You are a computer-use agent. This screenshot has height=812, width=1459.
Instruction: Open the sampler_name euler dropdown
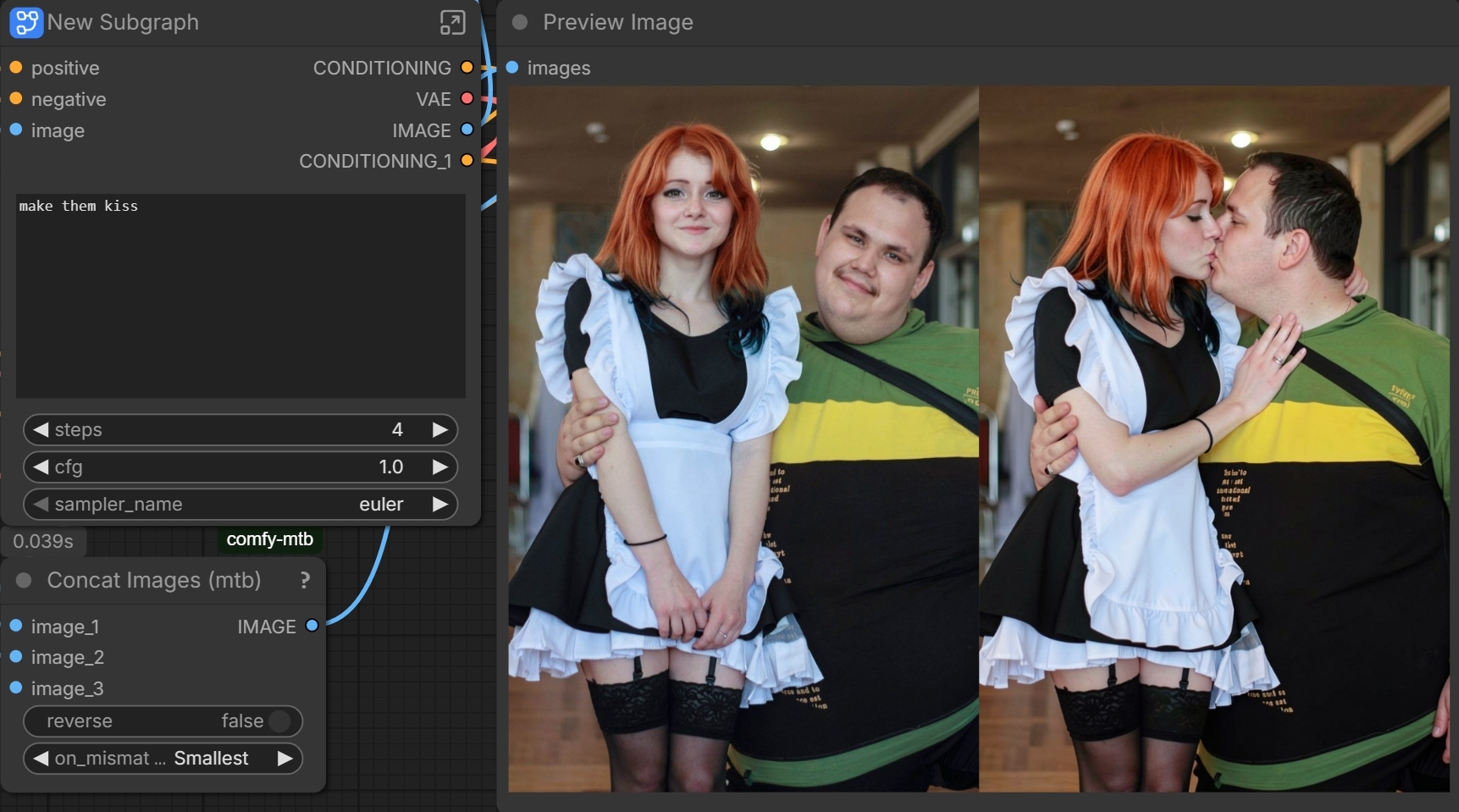(240, 504)
